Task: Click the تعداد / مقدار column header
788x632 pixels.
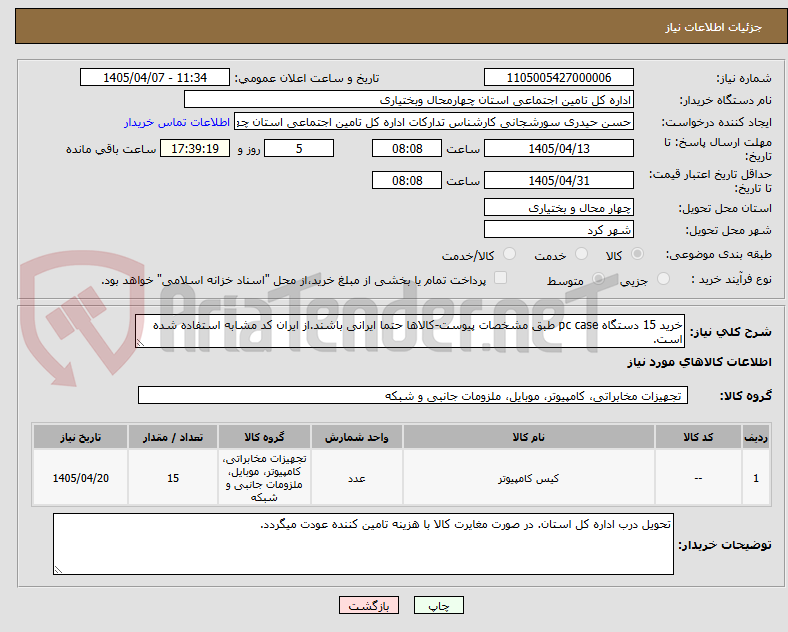Action: pos(173,437)
